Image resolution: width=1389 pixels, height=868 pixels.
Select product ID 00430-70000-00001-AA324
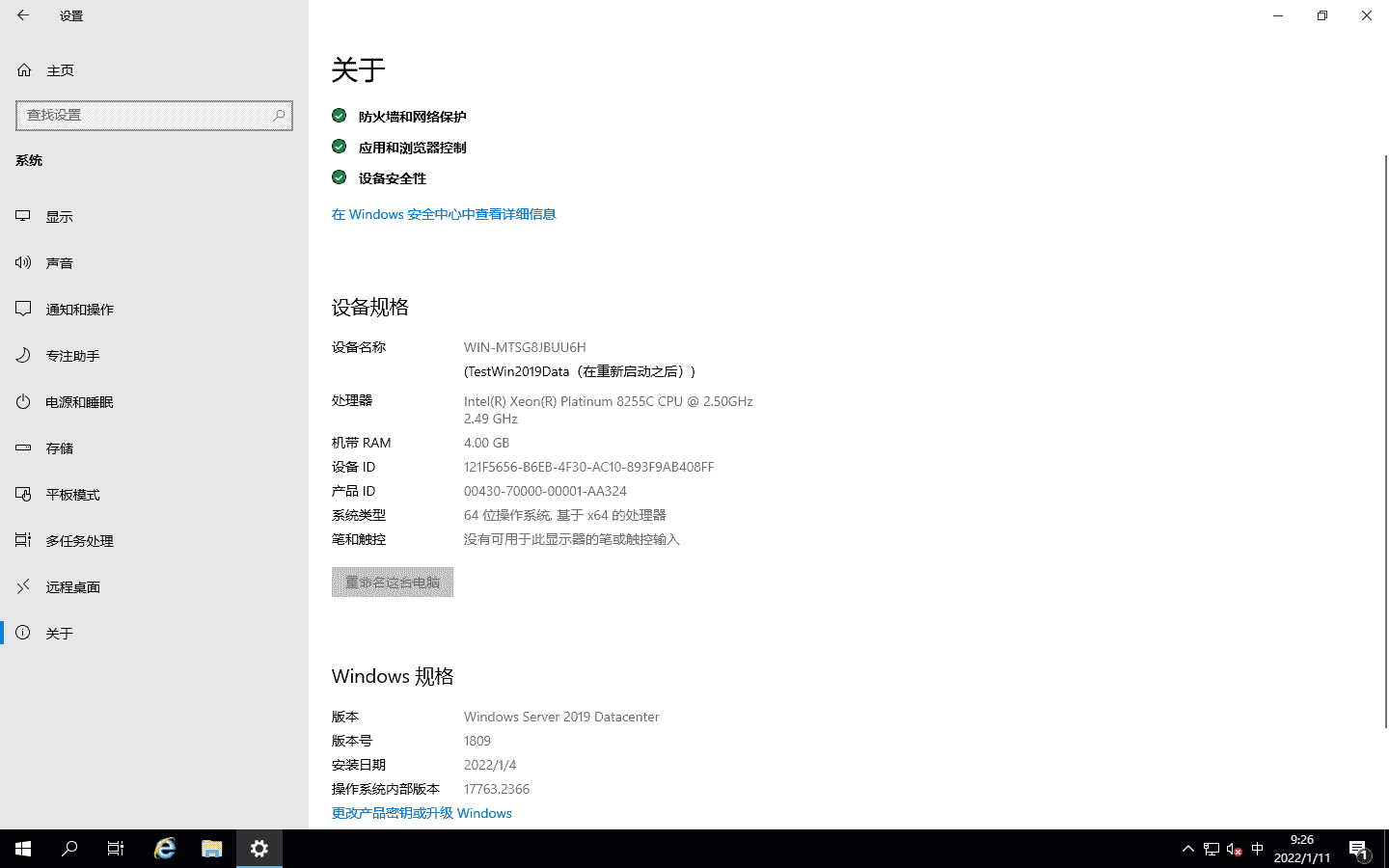(545, 491)
